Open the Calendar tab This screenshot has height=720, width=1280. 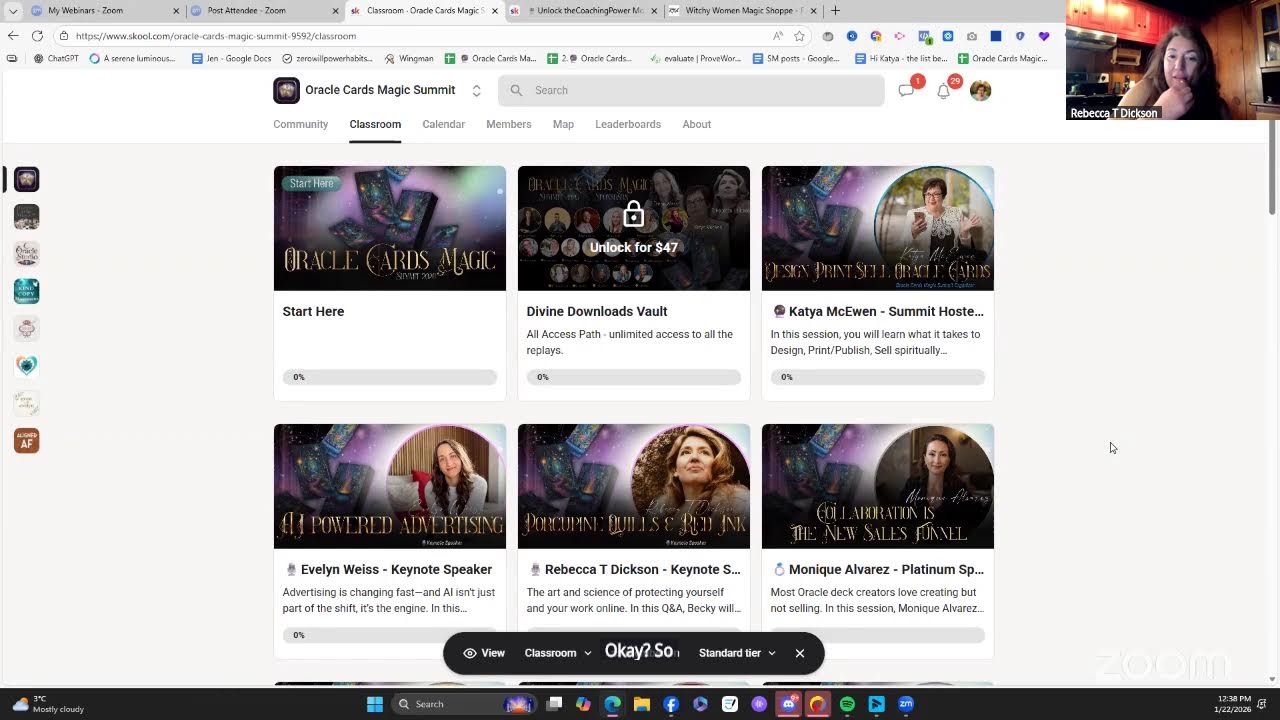pos(443,124)
